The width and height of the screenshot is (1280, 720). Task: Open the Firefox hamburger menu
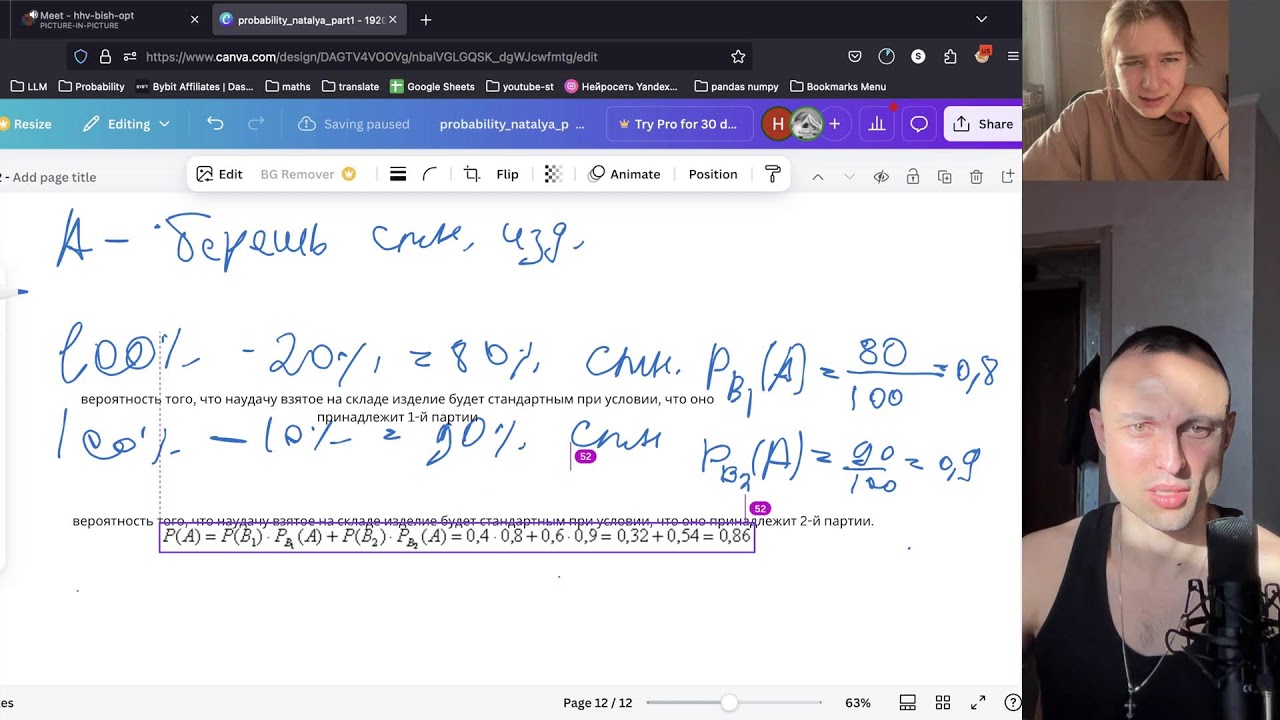[x=1013, y=57]
